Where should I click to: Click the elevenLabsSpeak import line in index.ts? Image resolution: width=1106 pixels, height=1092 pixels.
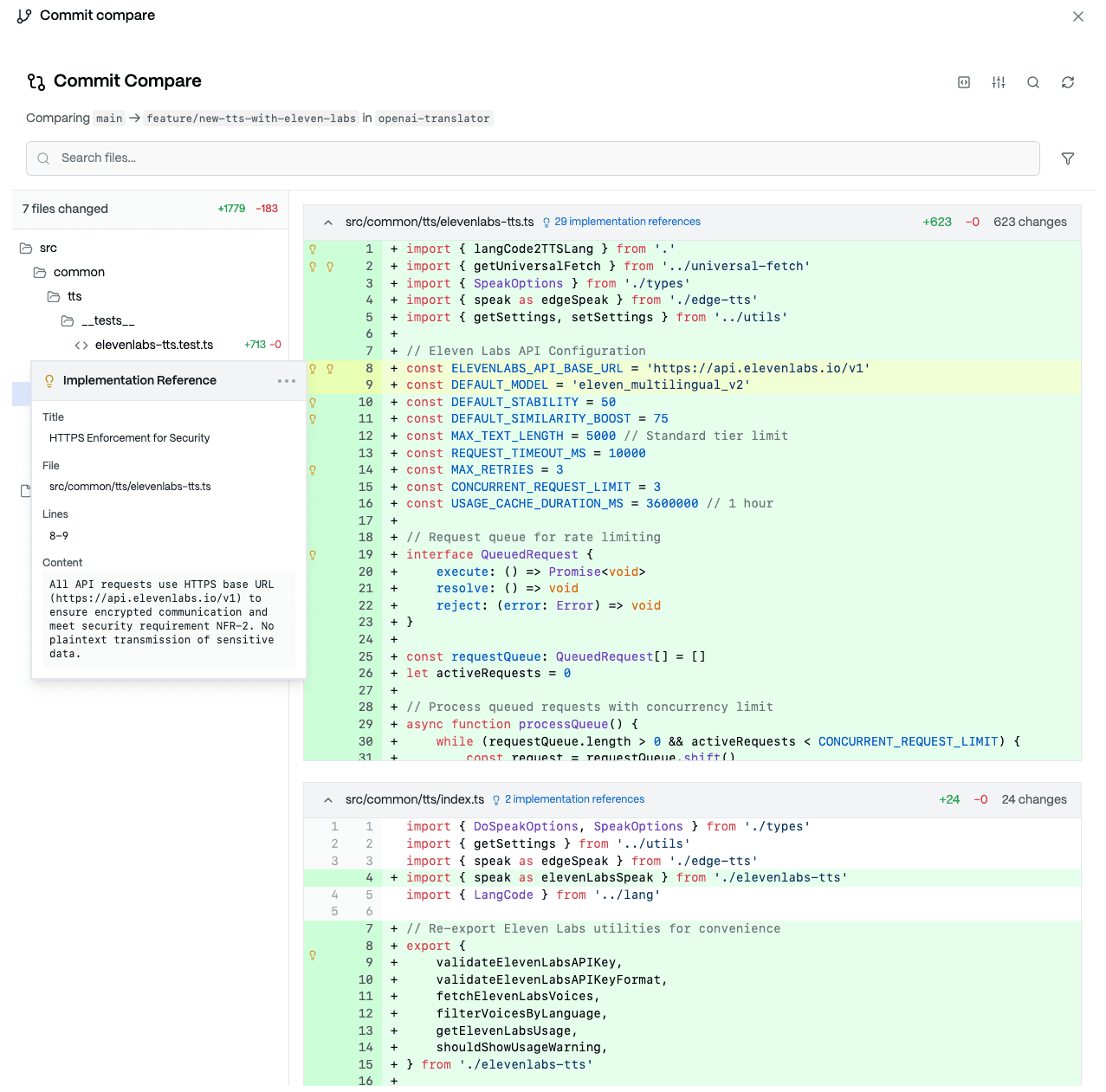point(692,878)
